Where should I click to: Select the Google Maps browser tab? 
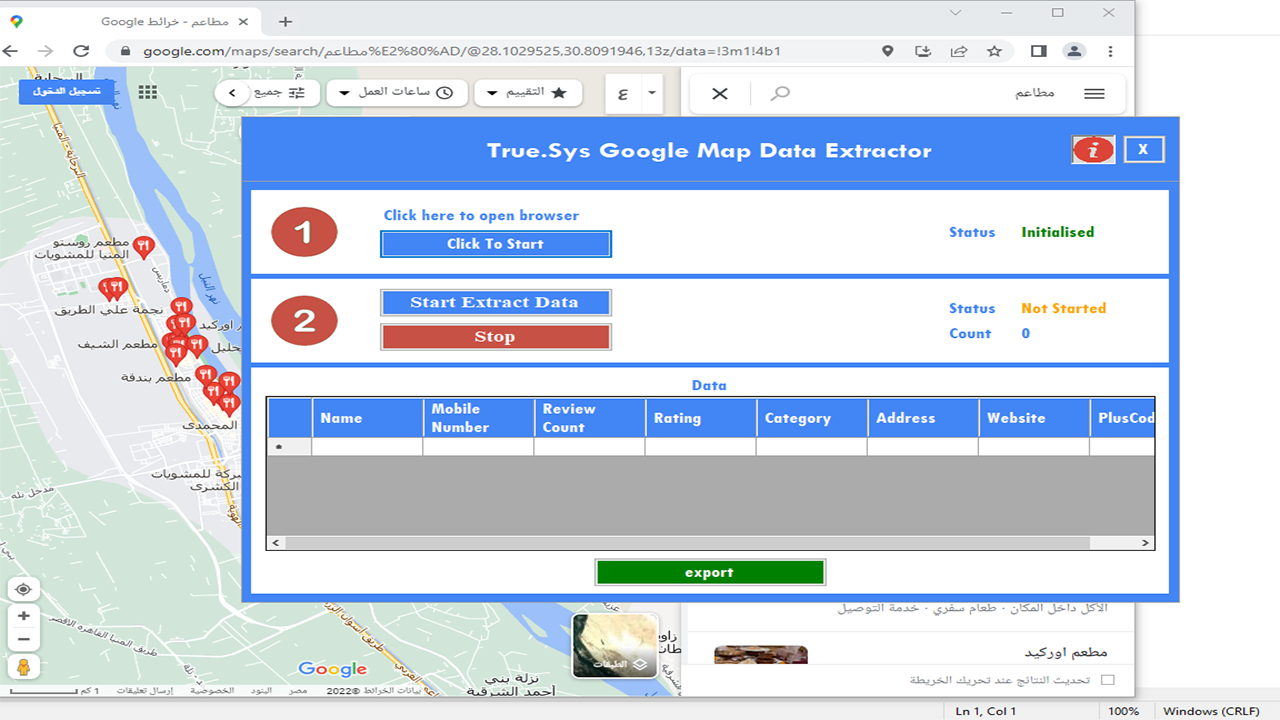165,21
